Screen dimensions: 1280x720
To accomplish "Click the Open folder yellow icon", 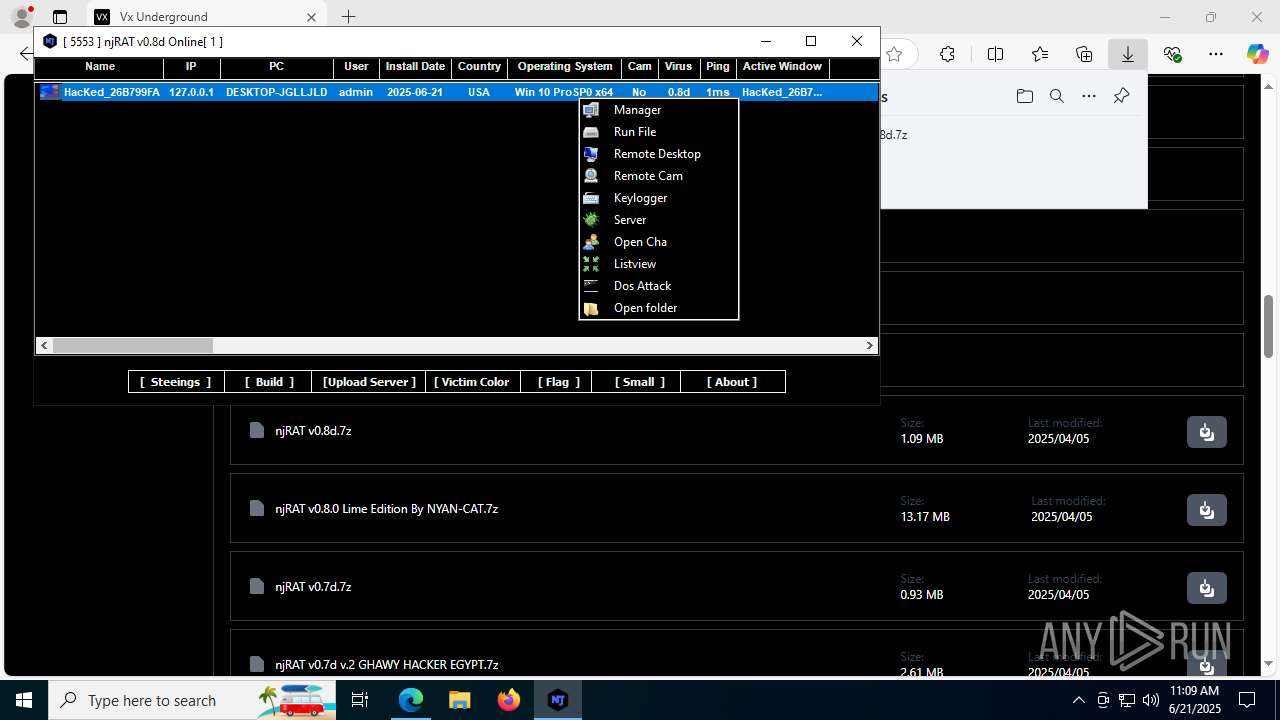I will point(591,308).
